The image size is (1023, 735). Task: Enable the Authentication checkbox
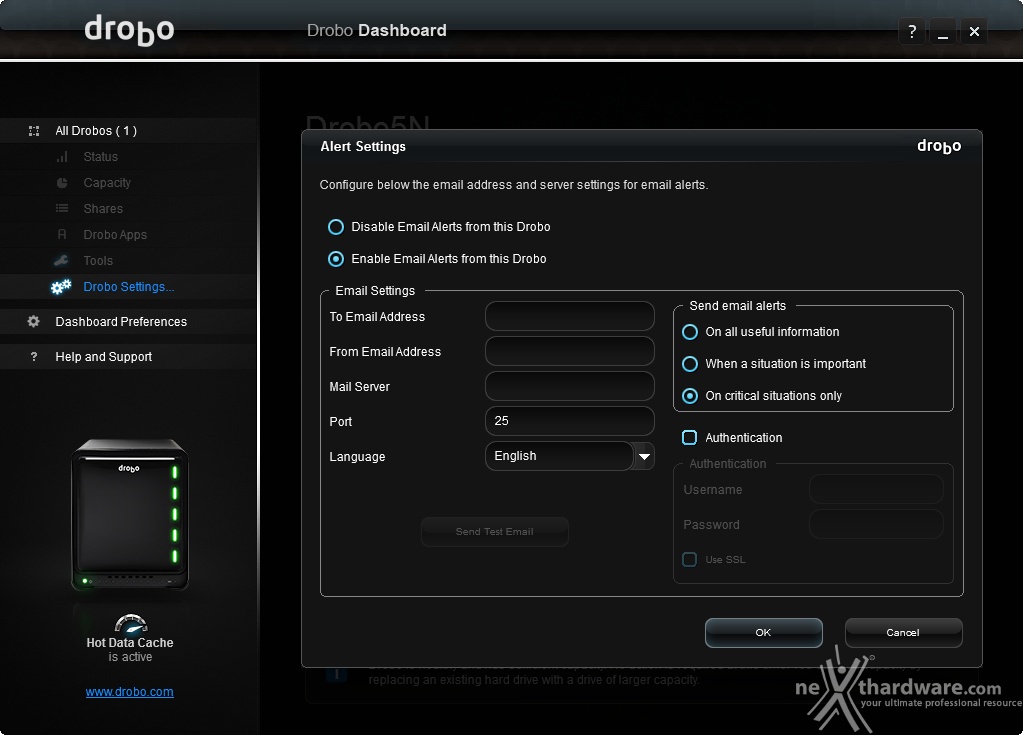[x=690, y=438]
